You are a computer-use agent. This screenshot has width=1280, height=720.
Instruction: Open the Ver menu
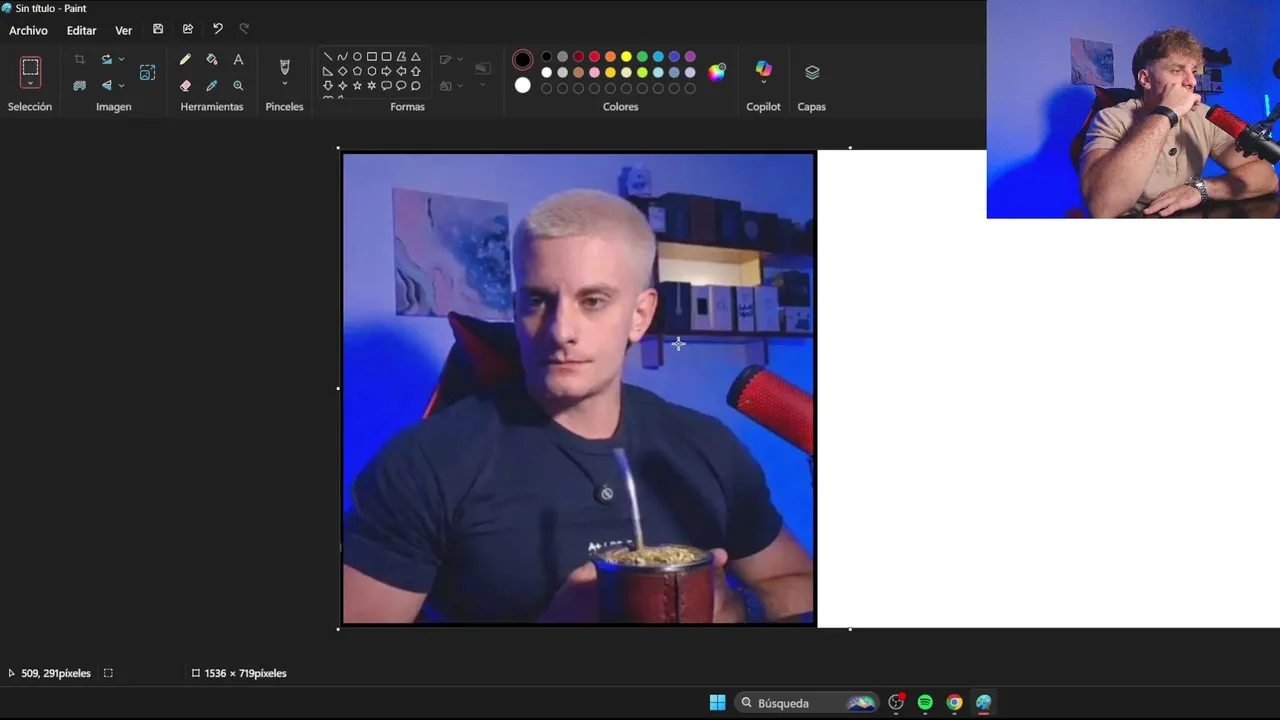(x=123, y=30)
